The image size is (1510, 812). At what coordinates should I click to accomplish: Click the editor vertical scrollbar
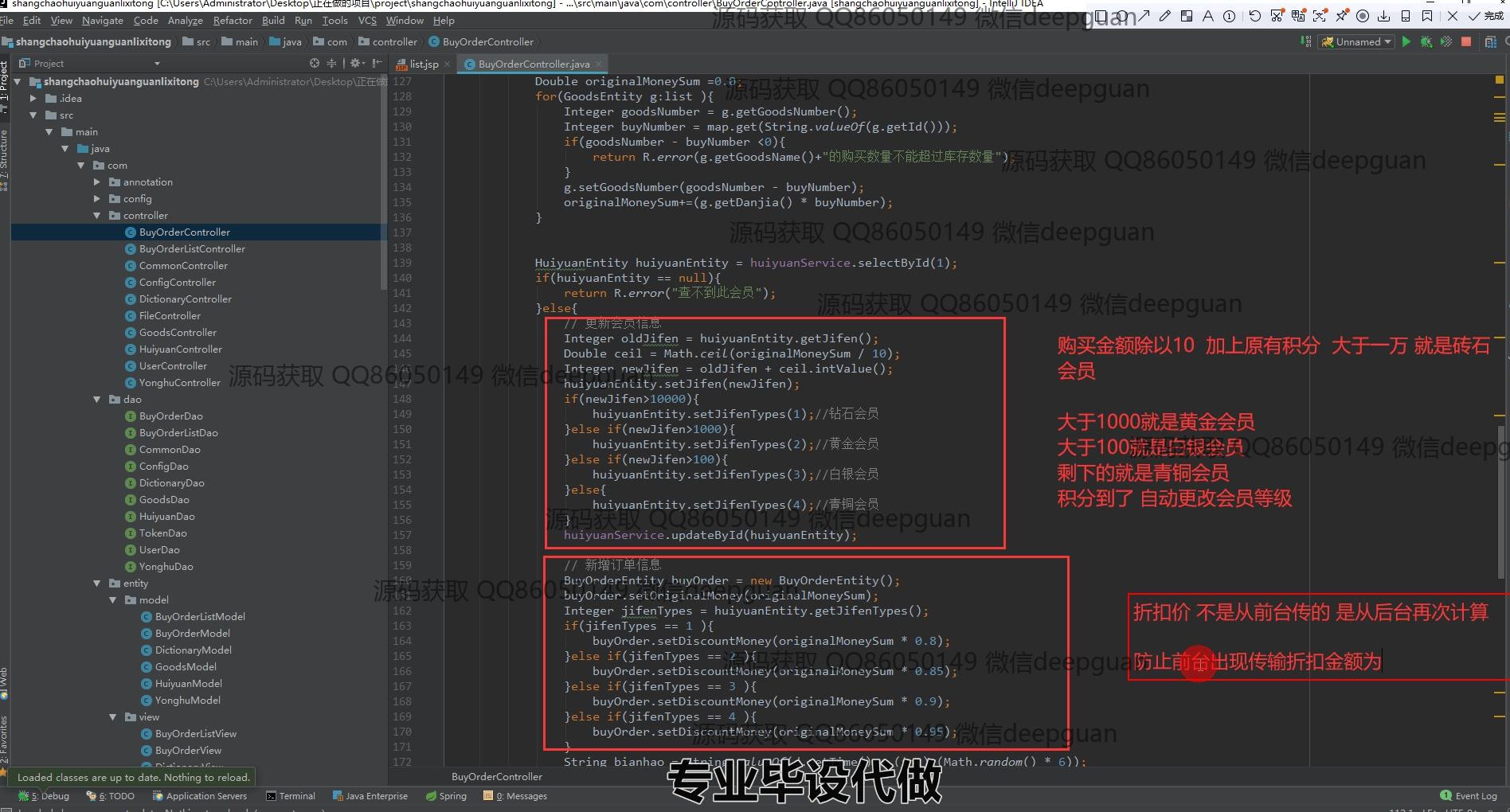(x=1501, y=502)
